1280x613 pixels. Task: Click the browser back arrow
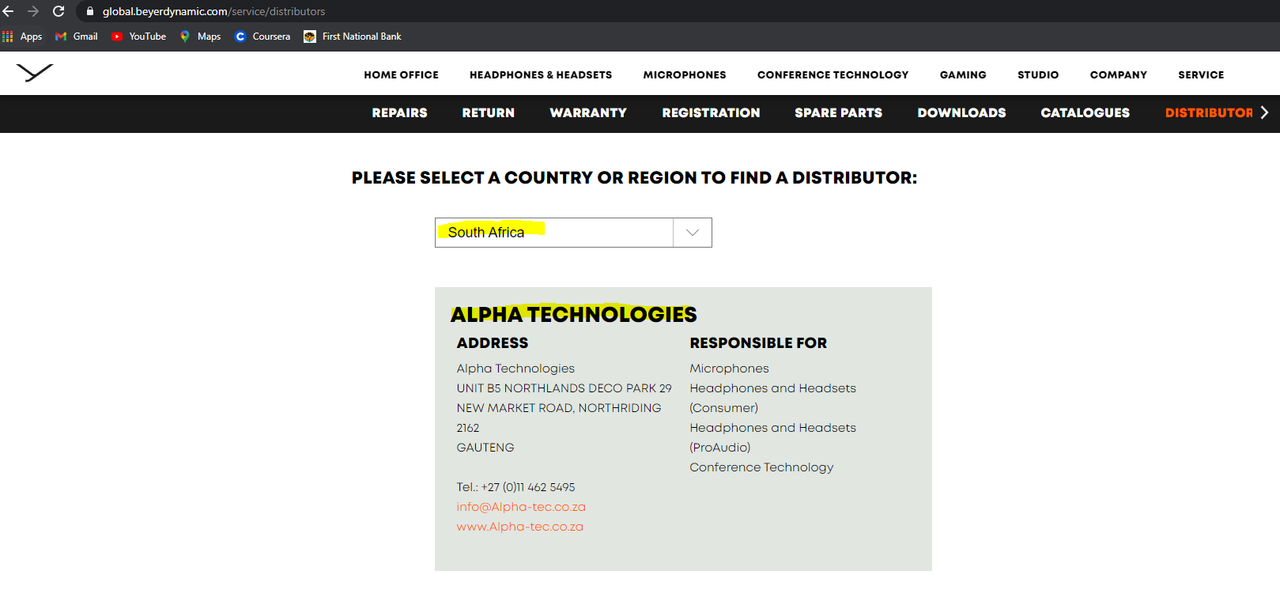pos(8,11)
